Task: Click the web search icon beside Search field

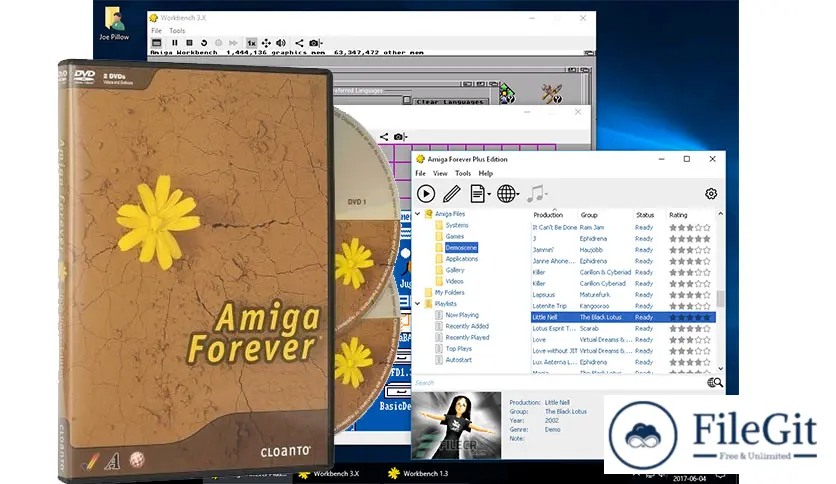Action: tap(714, 382)
